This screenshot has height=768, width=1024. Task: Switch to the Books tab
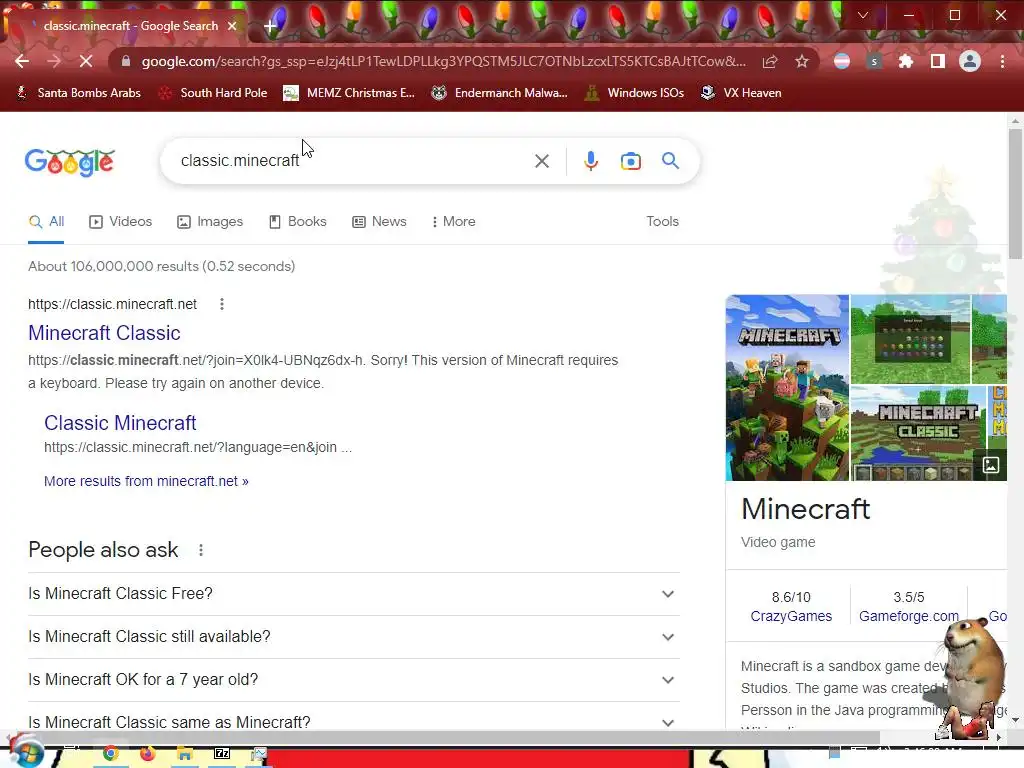point(298,221)
